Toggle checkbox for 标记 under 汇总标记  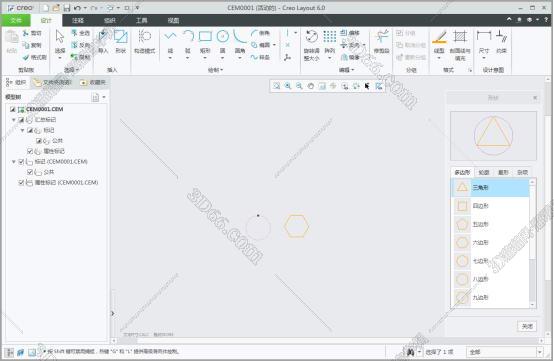click(30, 131)
